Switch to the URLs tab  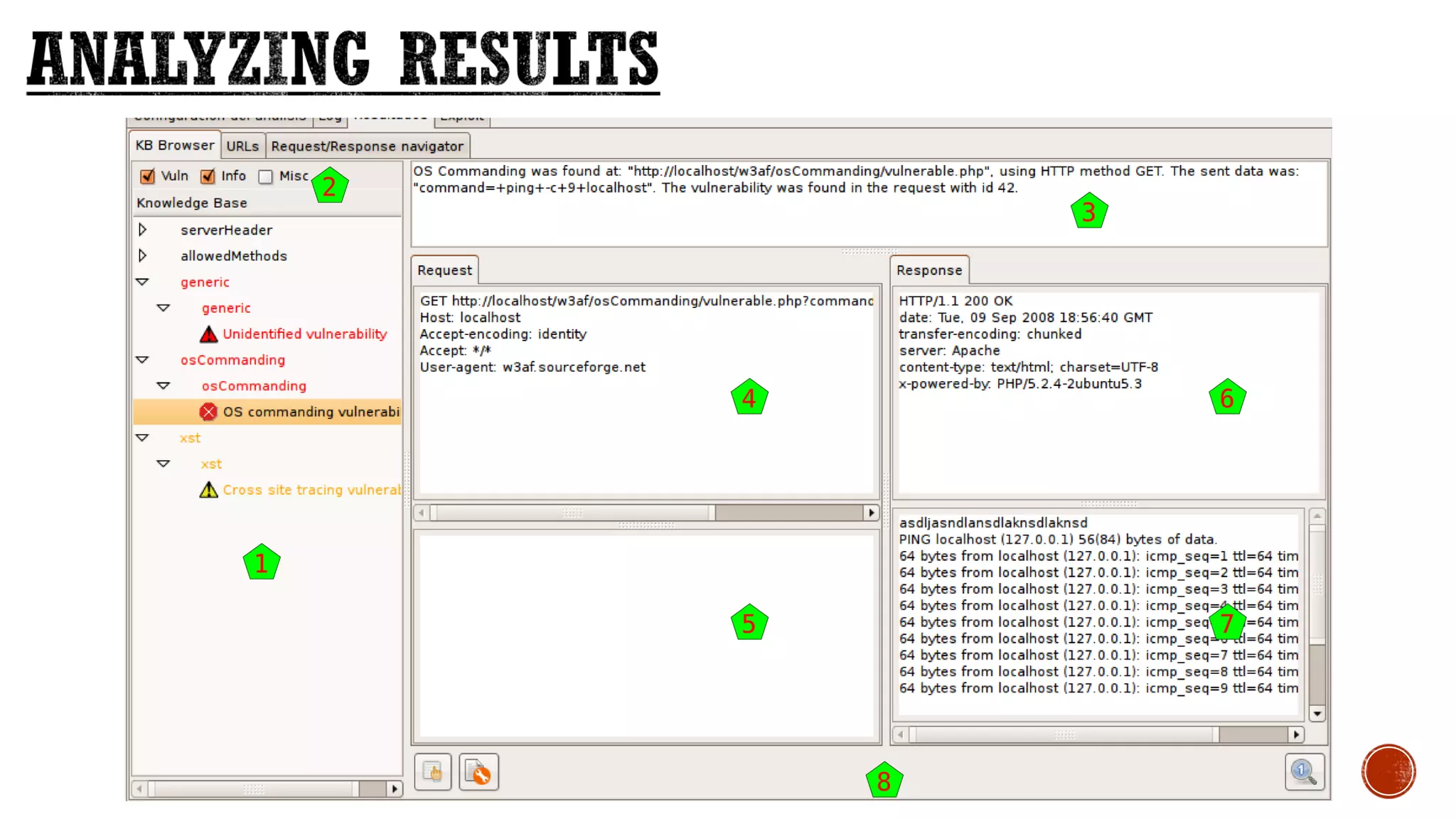(242, 146)
